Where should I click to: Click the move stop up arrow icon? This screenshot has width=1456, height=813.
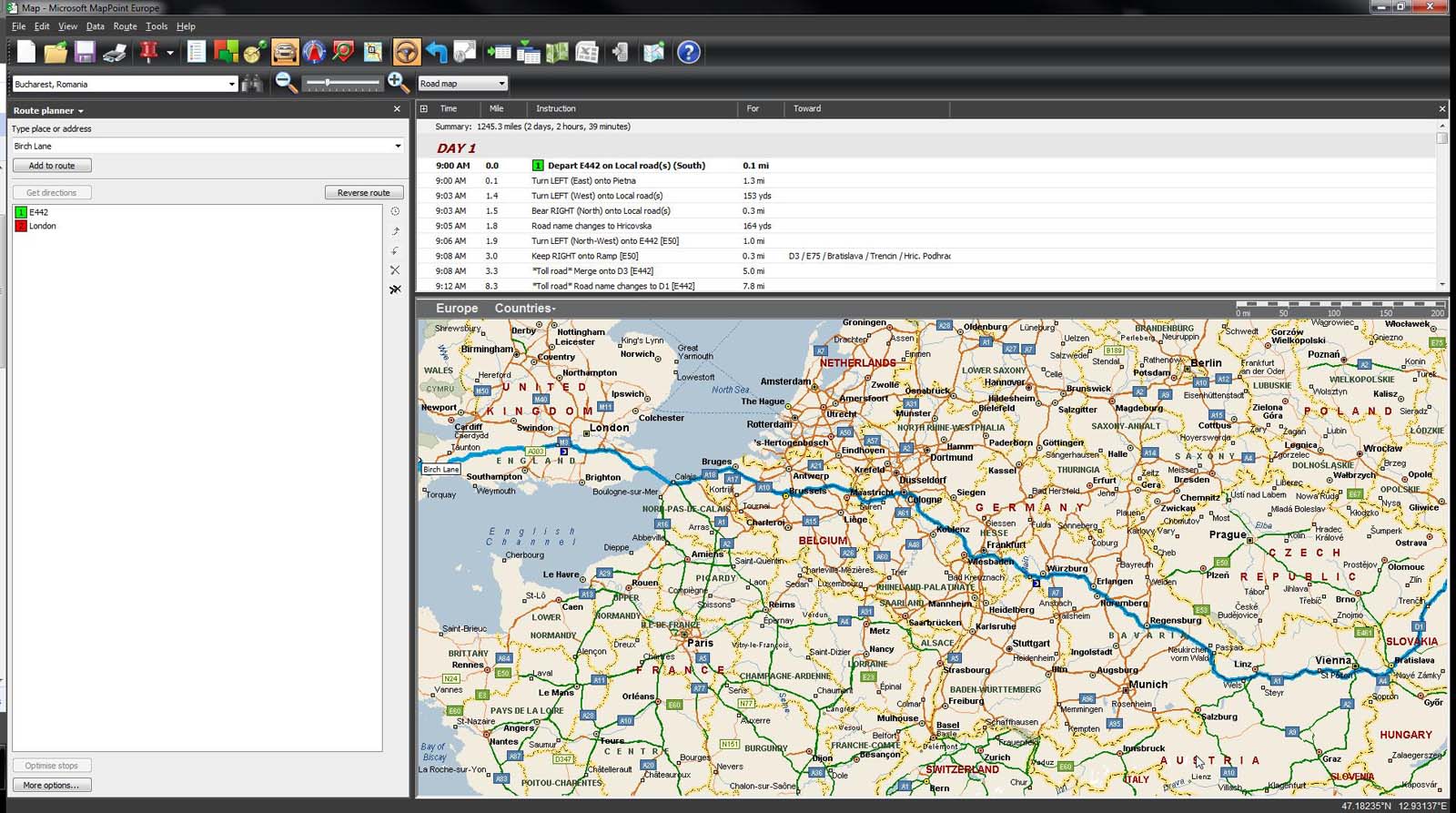tap(395, 231)
